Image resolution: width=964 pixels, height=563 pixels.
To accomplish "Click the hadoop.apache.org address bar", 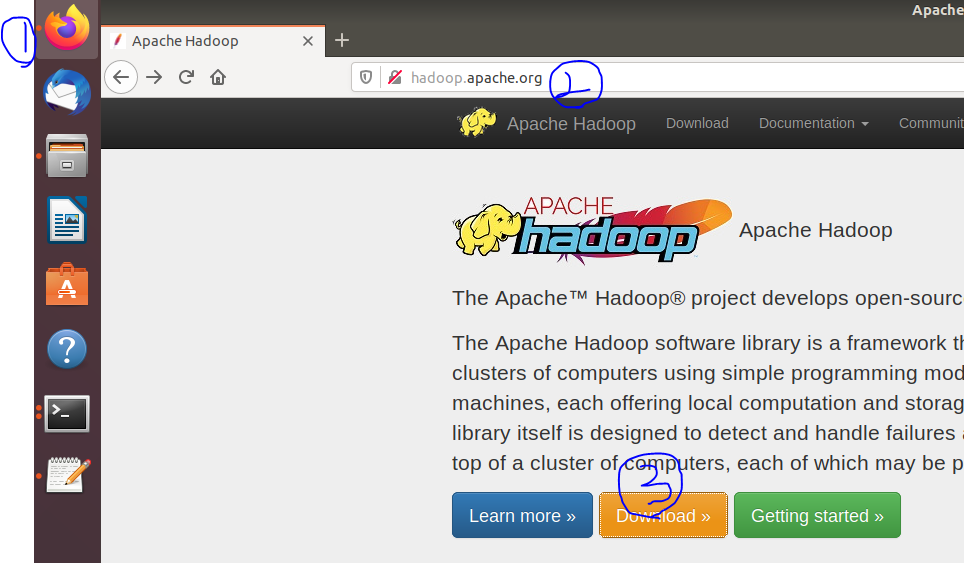I will pyautogui.click(x=658, y=77).
